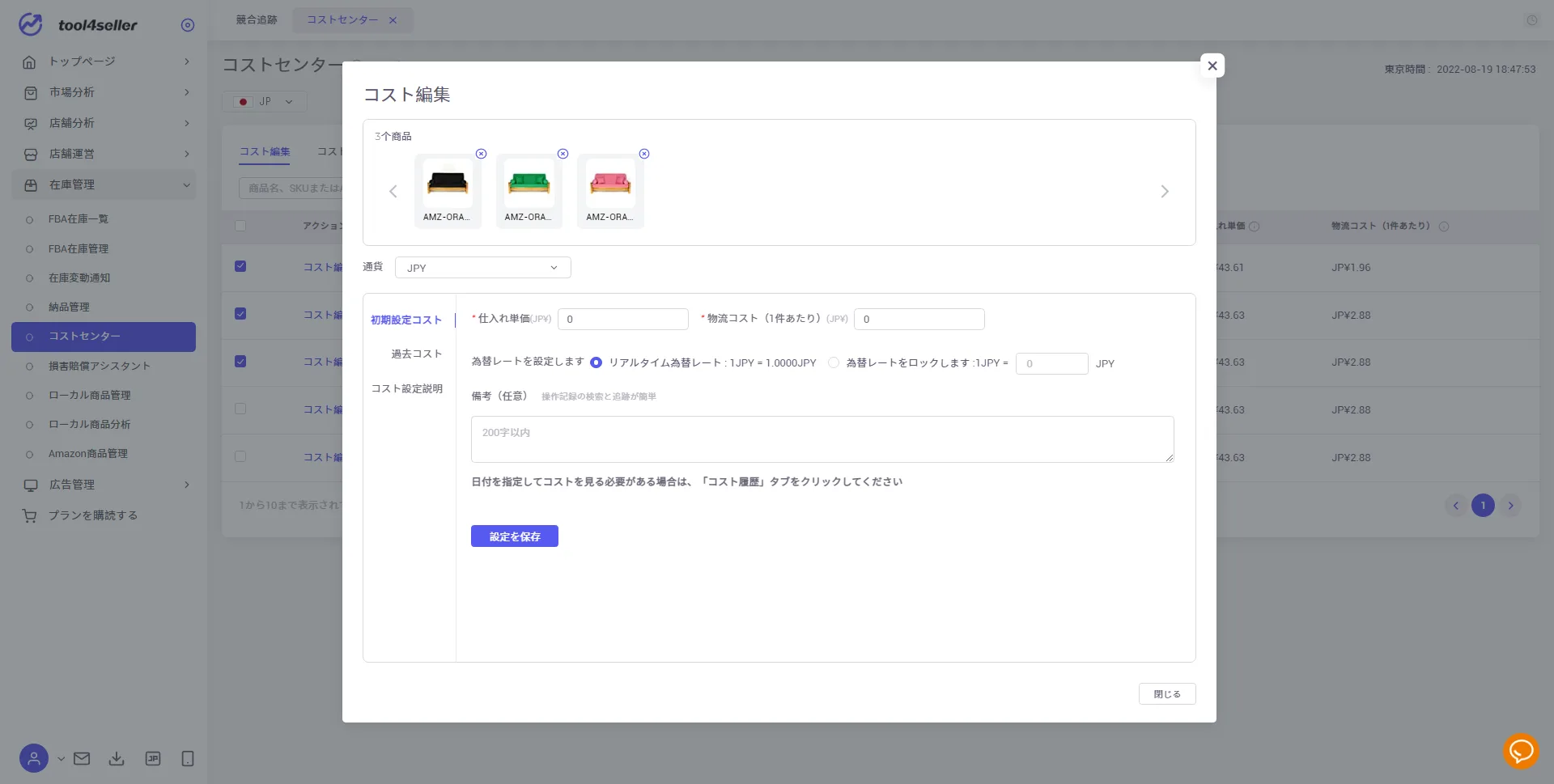Expand the 店舗分析 menu chevron
The image size is (1554, 784).
point(187,123)
